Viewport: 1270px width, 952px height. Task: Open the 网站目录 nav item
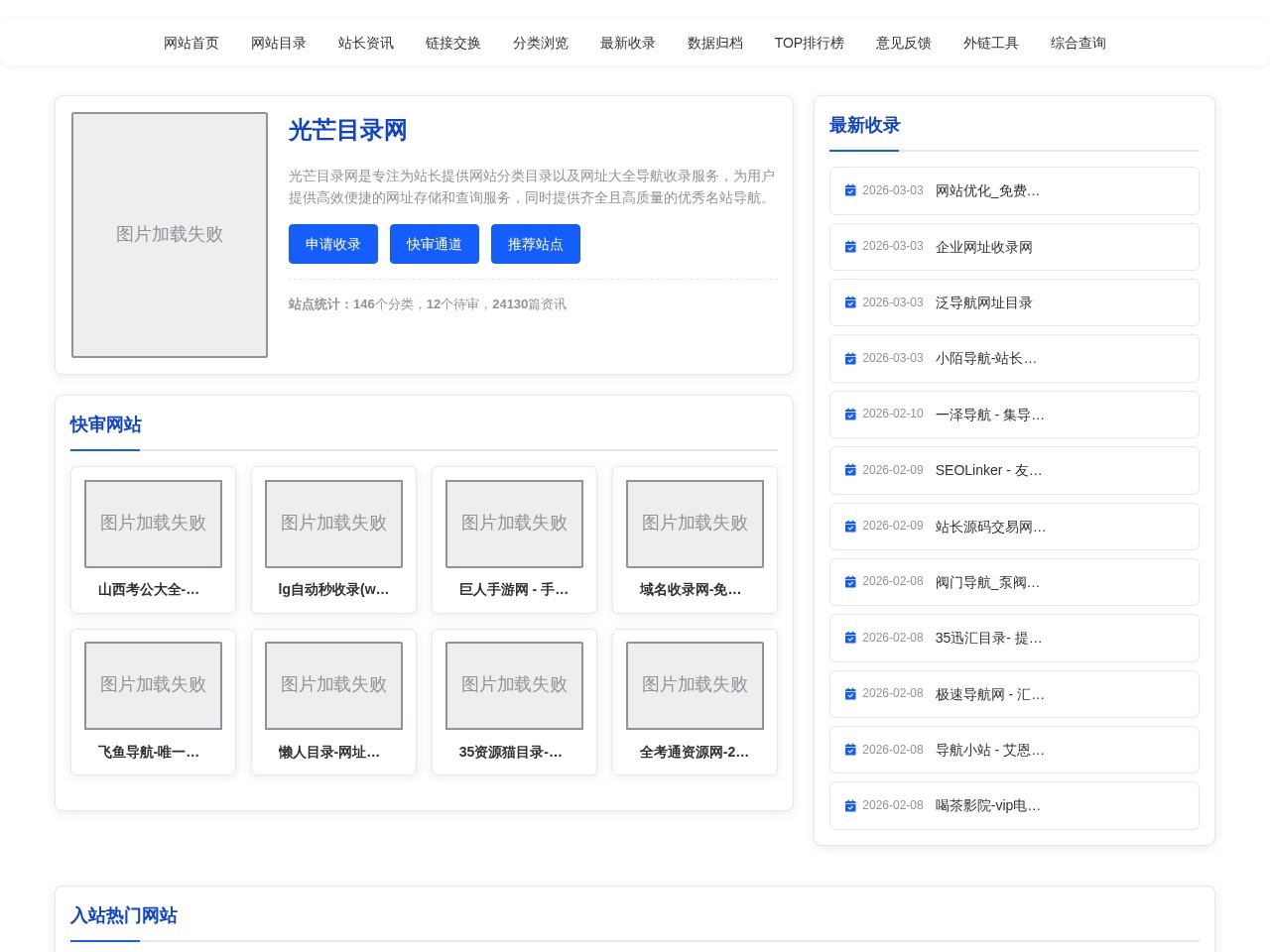click(278, 43)
